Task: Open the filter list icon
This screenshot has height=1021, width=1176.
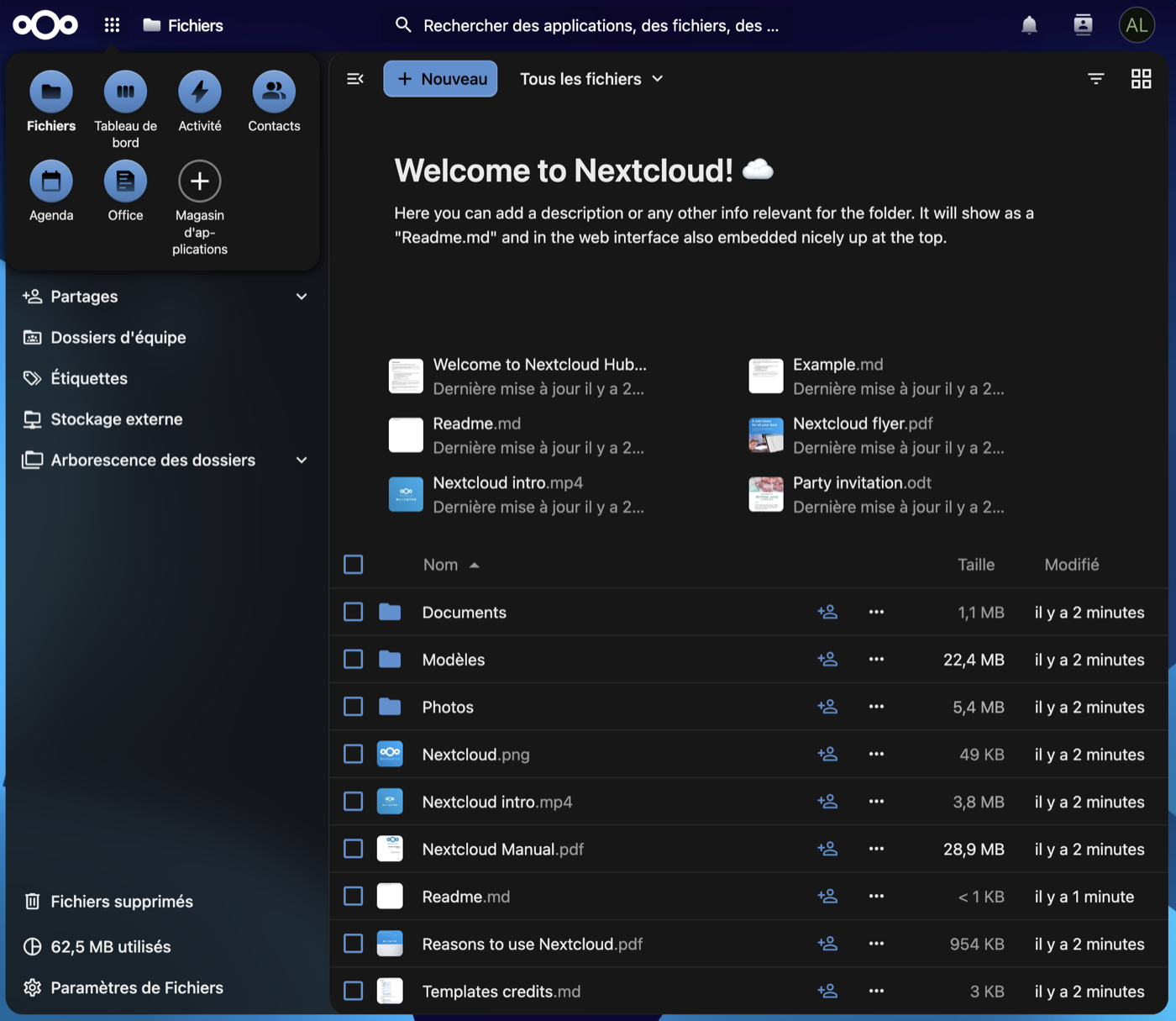Action: click(x=1096, y=79)
